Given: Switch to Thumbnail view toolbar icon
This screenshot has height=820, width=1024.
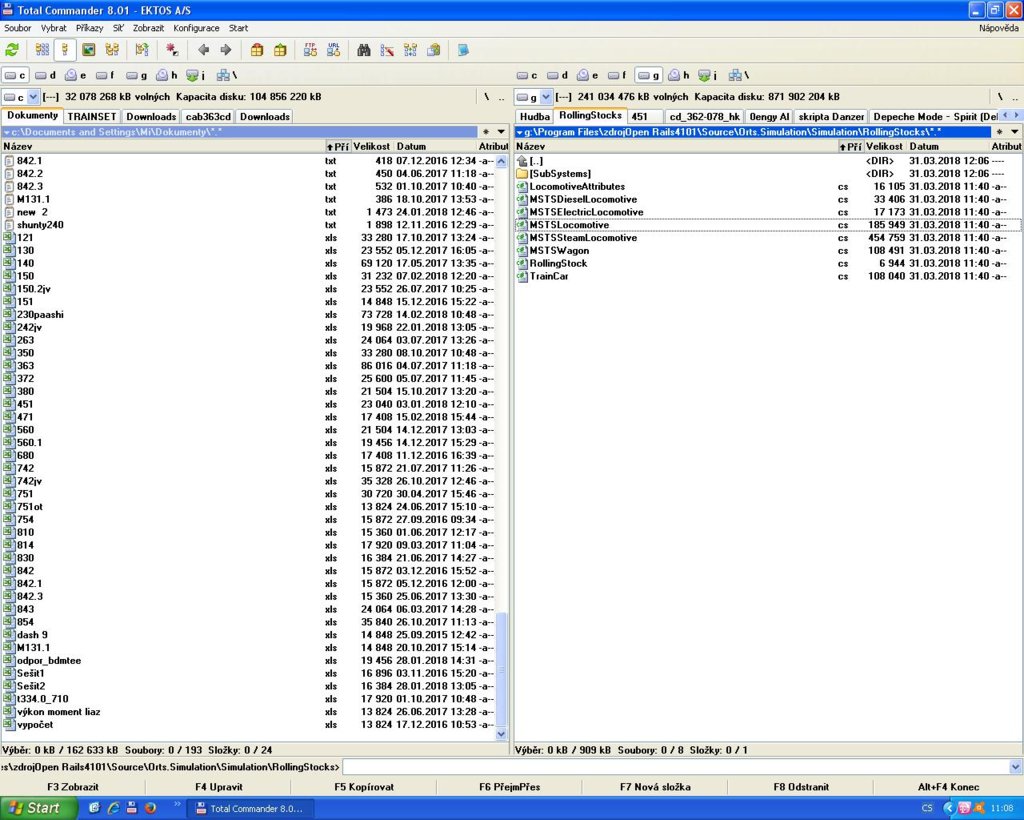Looking at the screenshot, I should coord(89,50).
